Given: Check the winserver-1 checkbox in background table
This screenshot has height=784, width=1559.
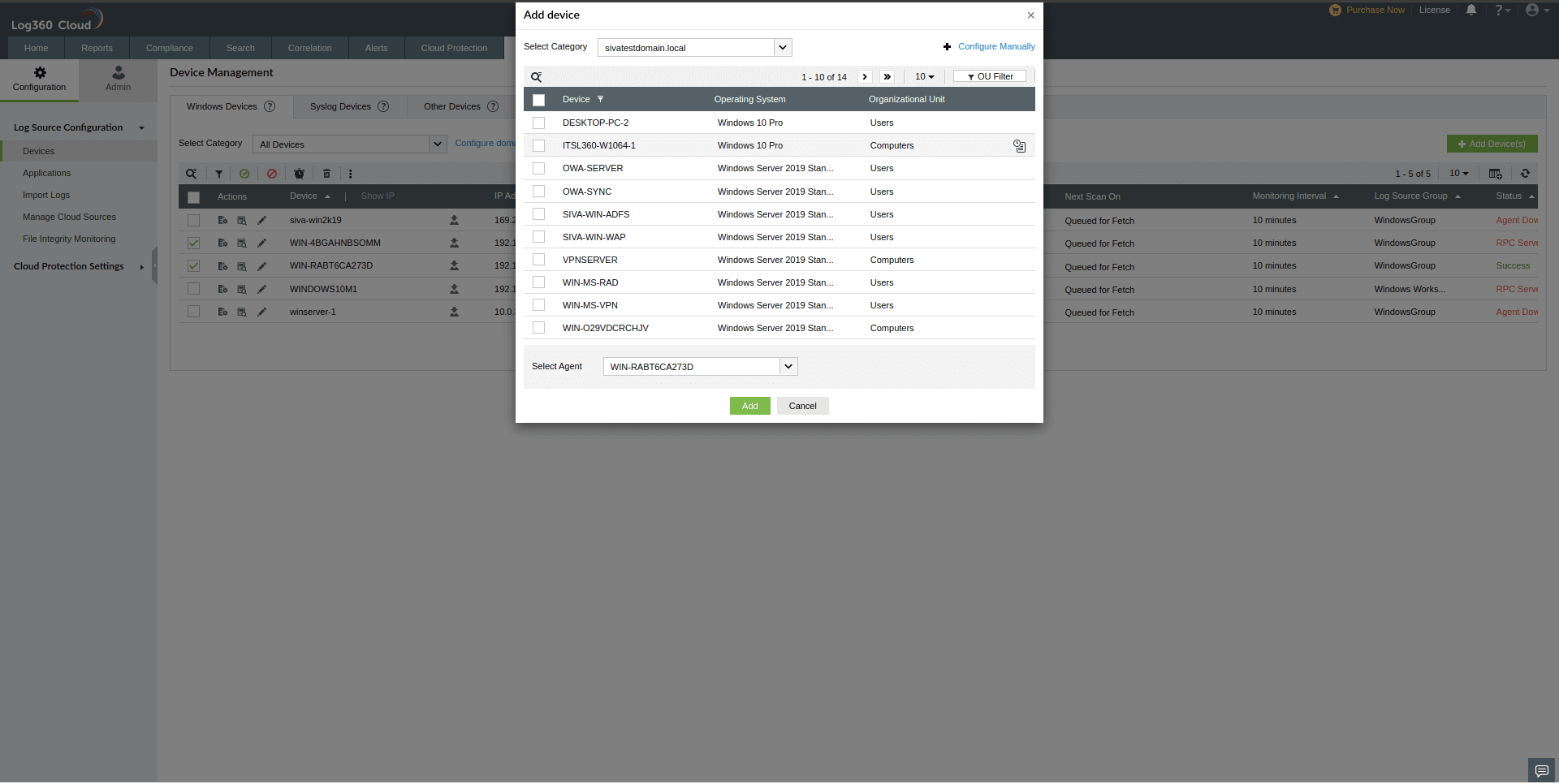Looking at the screenshot, I should coord(193,312).
